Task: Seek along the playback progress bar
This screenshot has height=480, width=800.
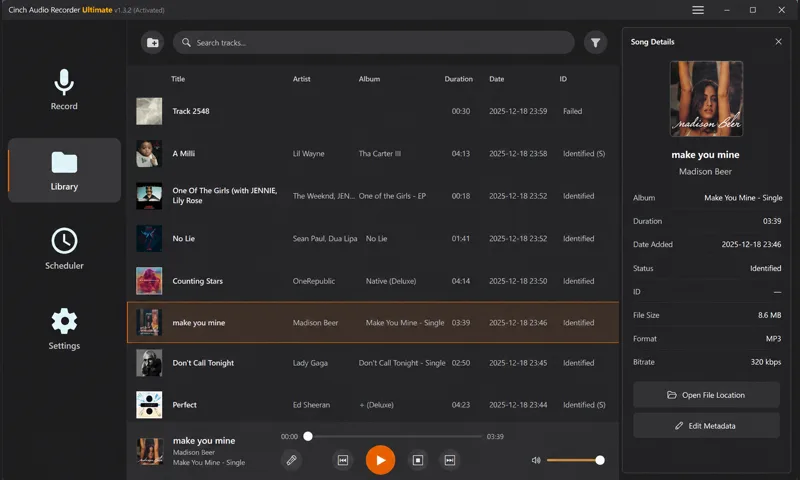Action: (x=394, y=437)
